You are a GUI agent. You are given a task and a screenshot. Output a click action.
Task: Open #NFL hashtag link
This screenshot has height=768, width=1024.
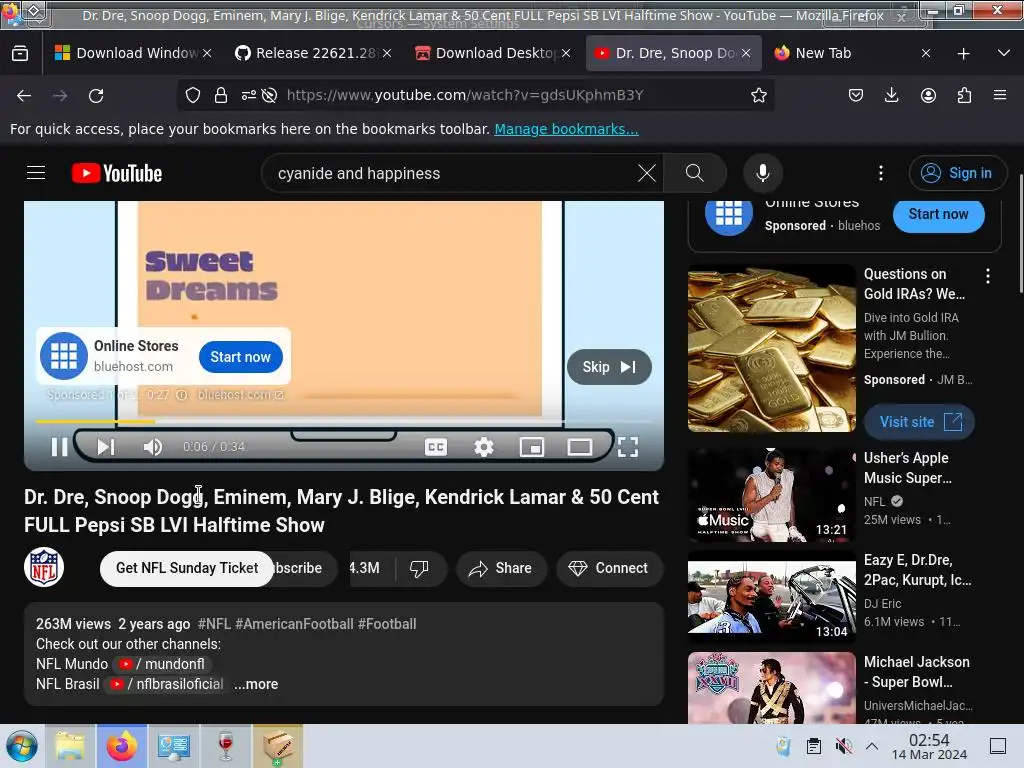coord(214,624)
